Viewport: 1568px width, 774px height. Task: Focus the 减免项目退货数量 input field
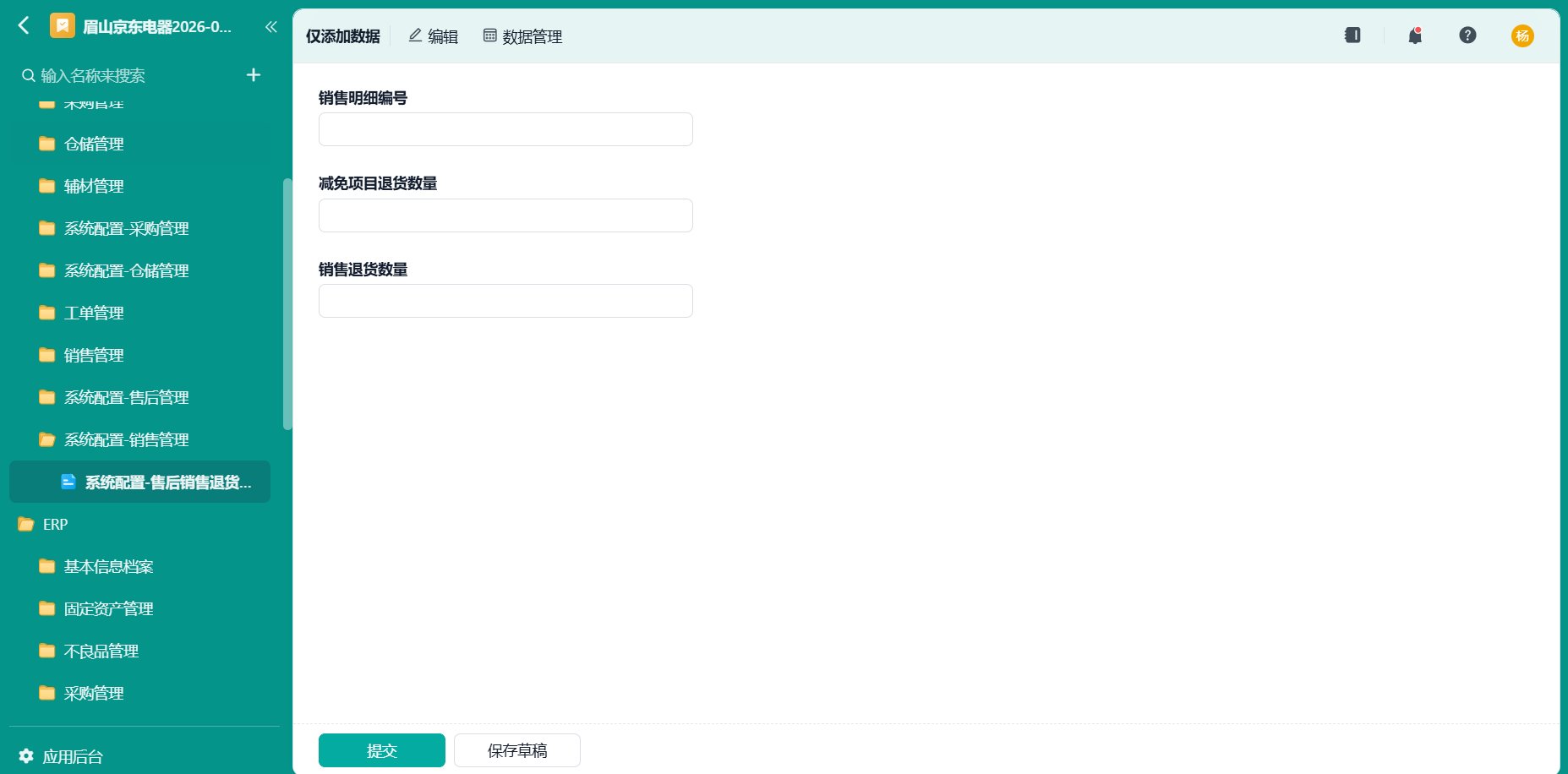(505, 215)
